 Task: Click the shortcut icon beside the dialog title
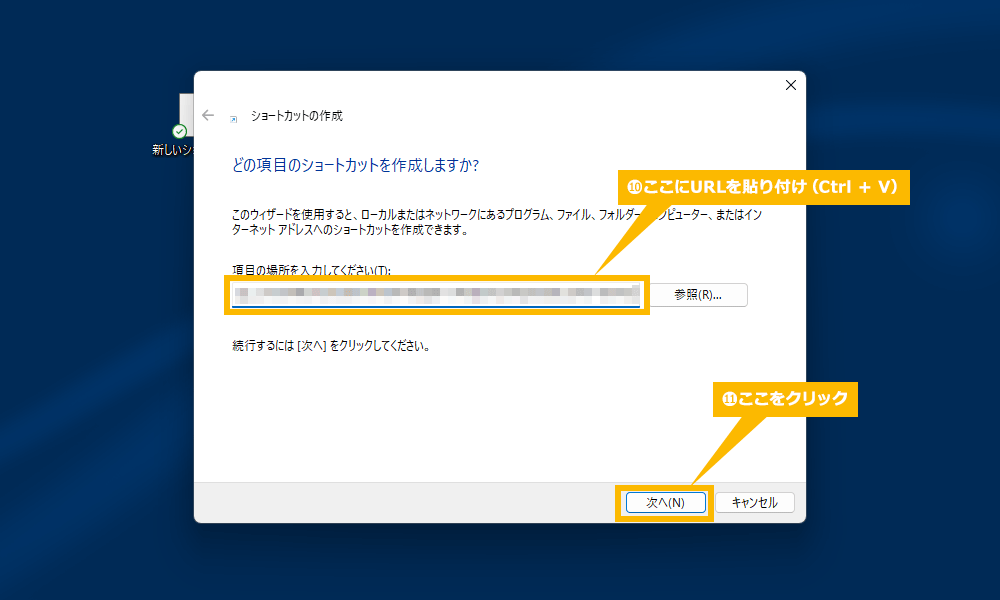coord(233,119)
